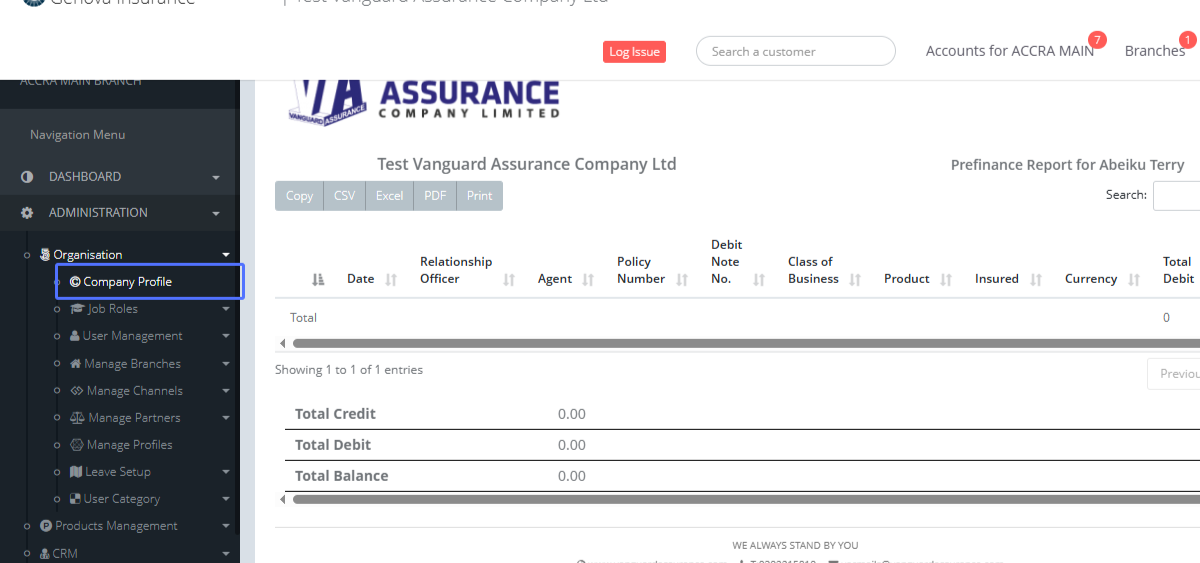Image resolution: width=1200 pixels, height=563 pixels.
Task: Click sort icon next to Currency column
Action: click(1134, 280)
